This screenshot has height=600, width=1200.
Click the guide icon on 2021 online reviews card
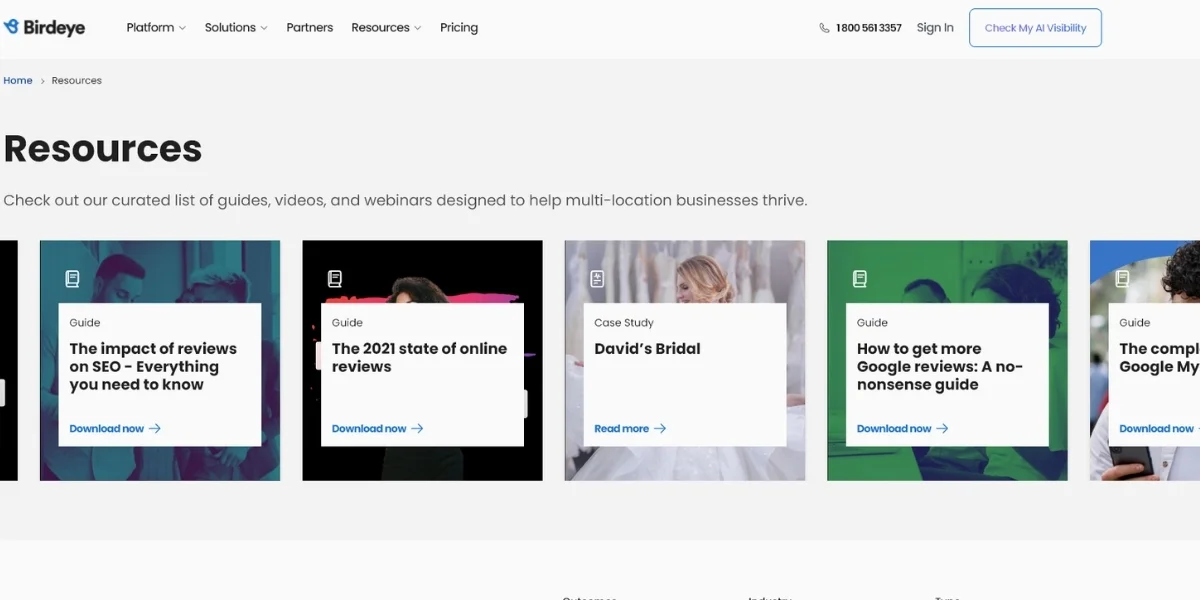tap(335, 279)
